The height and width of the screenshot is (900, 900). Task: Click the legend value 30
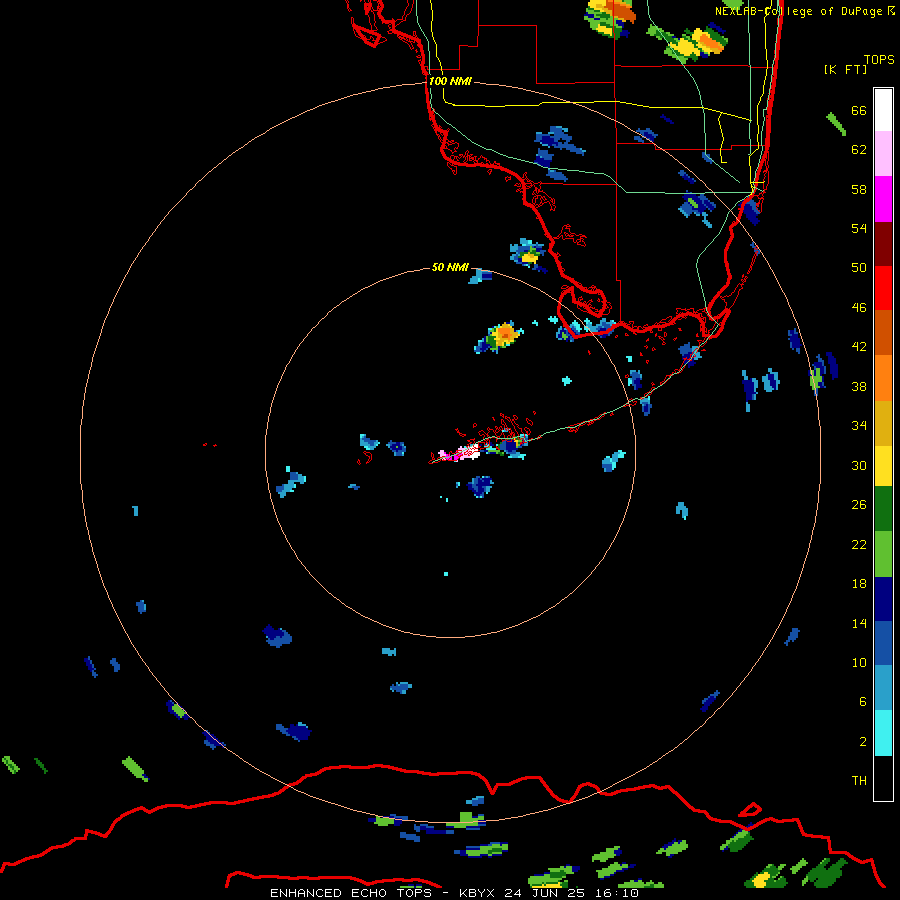pos(859,465)
